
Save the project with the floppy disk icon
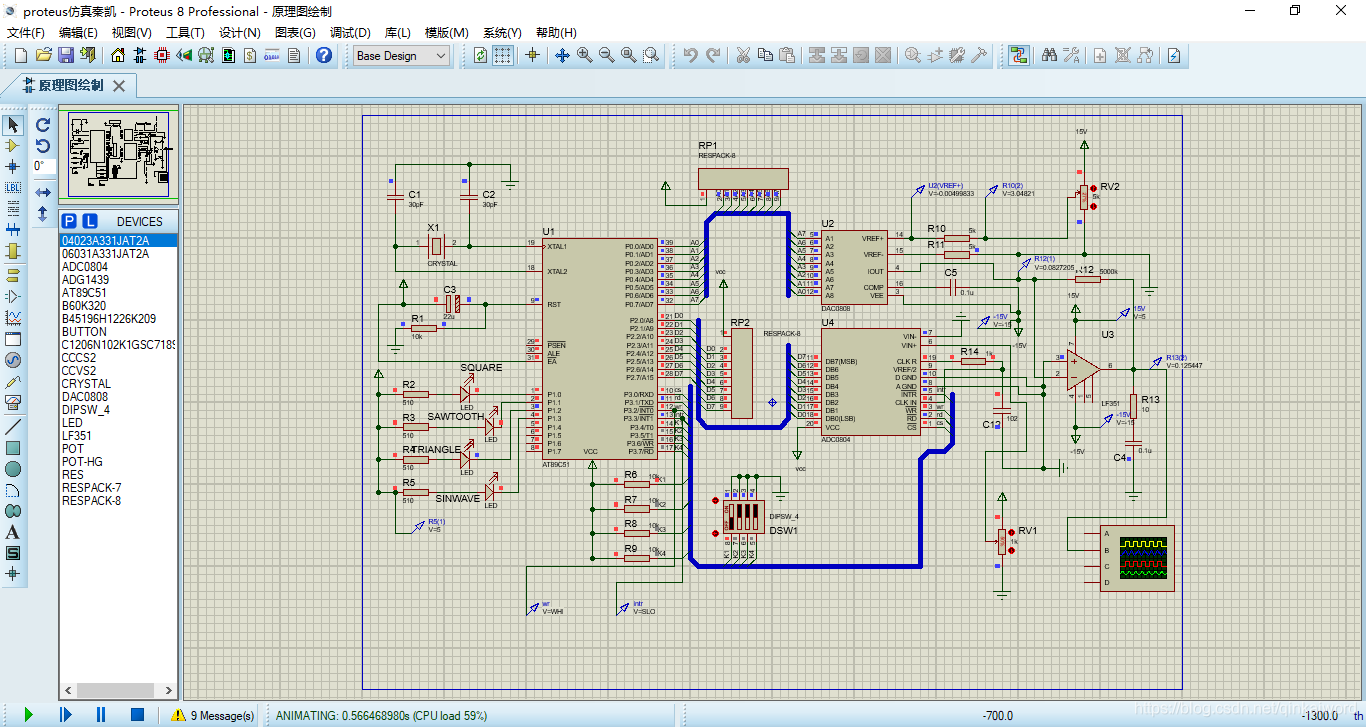(x=65, y=56)
